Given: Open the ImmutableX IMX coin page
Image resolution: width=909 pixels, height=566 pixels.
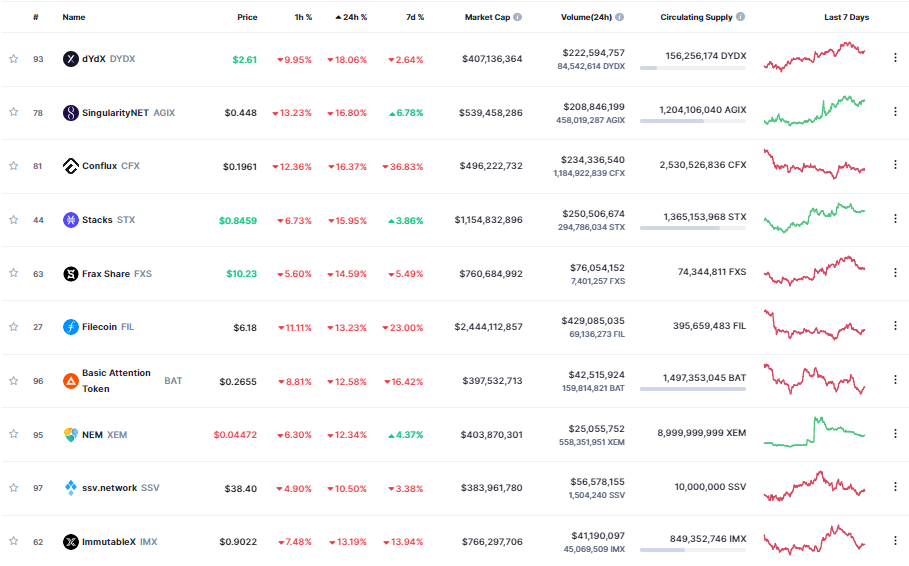Looking at the screenshot, I should coord(119,542).
